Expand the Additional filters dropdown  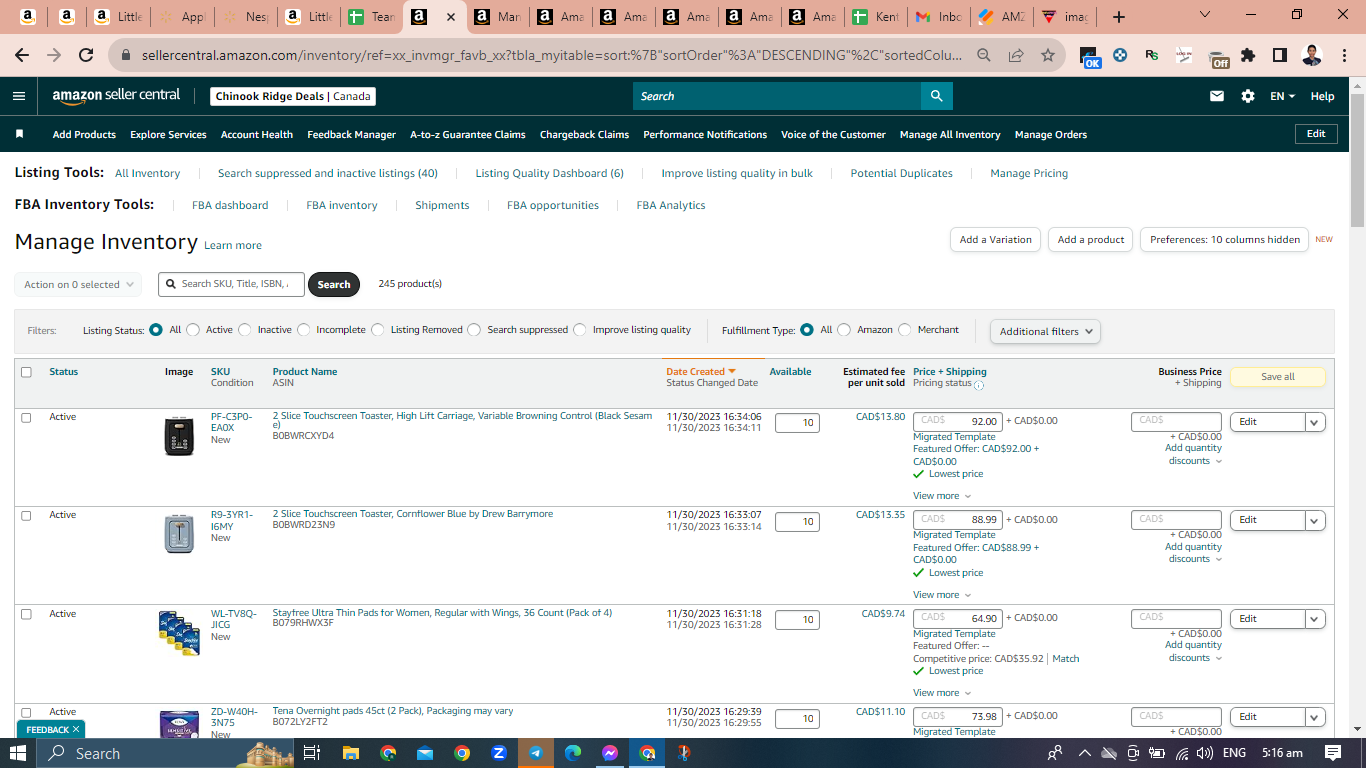tap(1045, 331)
